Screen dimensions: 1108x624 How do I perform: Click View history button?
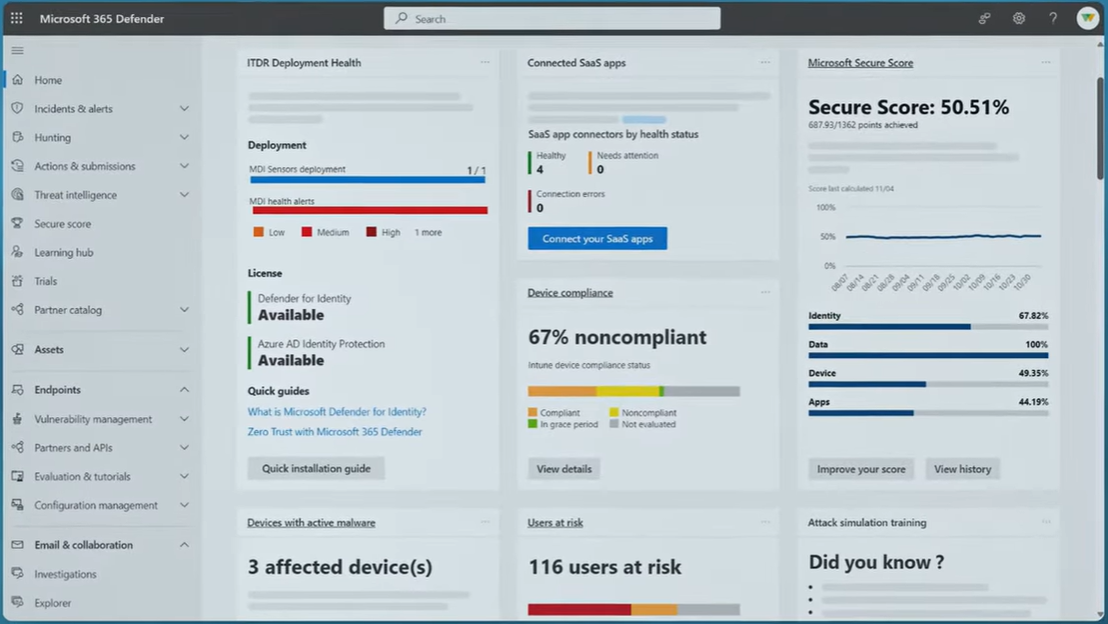tap(962, 469)
